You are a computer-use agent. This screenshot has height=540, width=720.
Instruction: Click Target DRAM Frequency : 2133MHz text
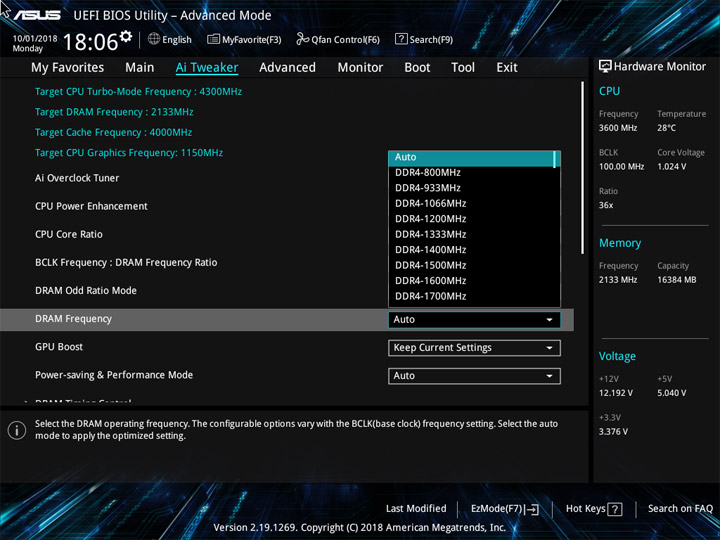click(114, 112)
